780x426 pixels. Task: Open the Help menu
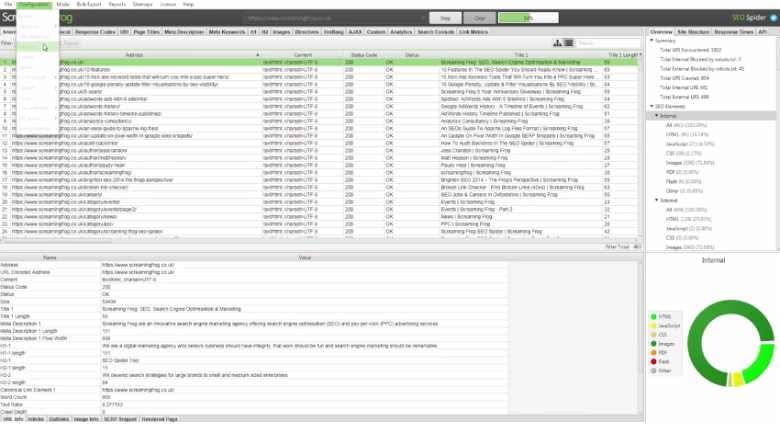pyautogui.click(x=188, y=4)
